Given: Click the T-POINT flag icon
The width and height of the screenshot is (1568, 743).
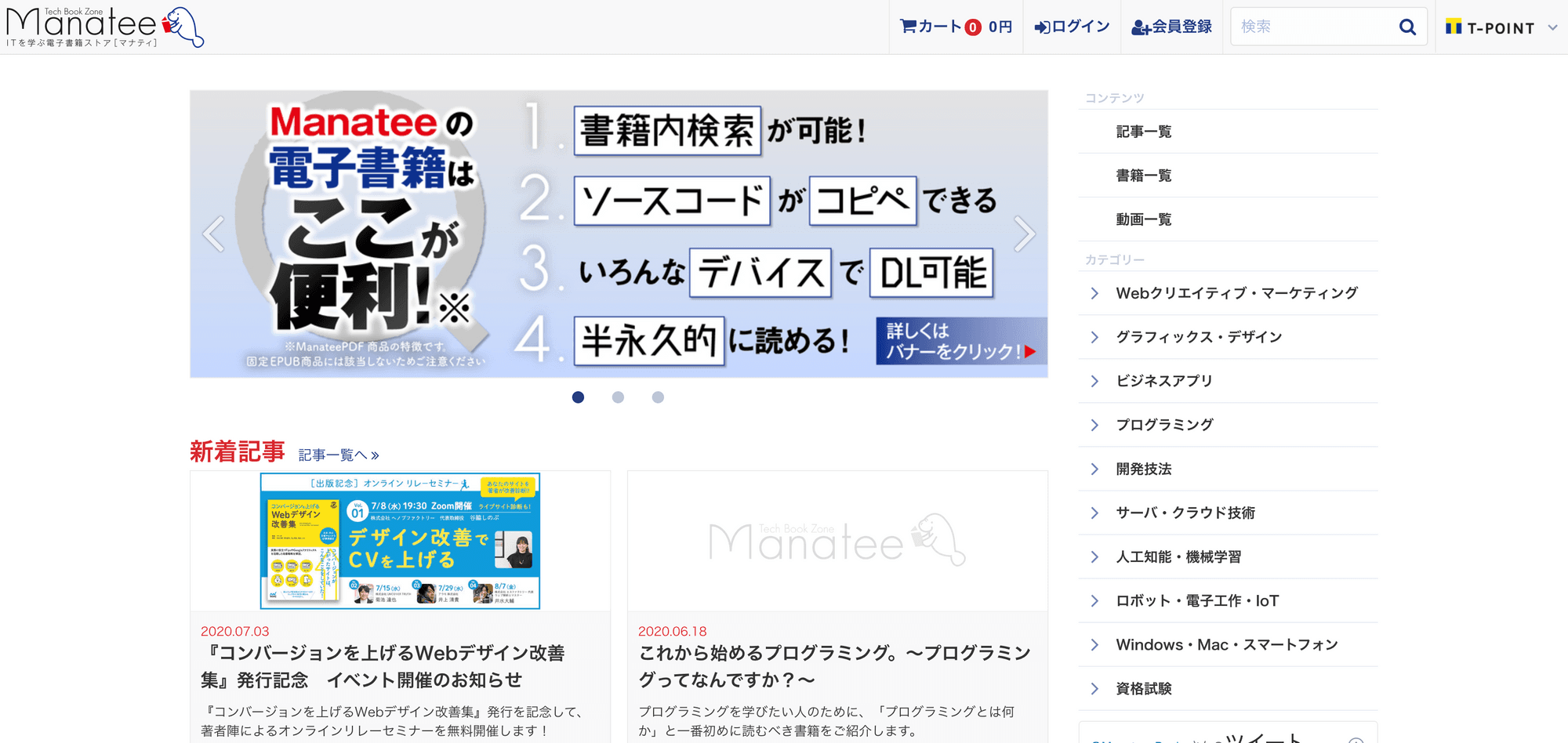Looking at the screenshot, I should point(1454,27).
